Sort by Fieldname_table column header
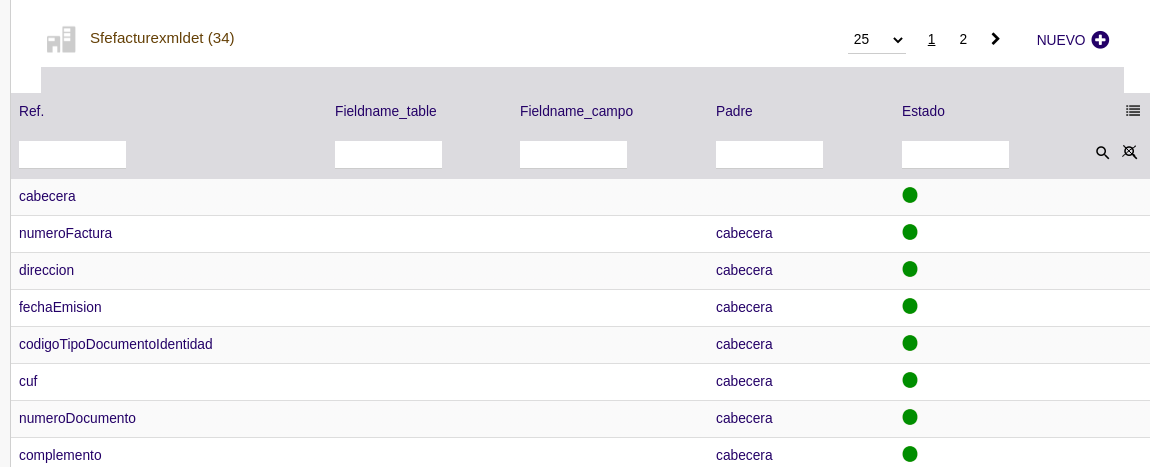The height and width of the screenshot is (467, 1150). pyautogui.click(x=386, y=111)
